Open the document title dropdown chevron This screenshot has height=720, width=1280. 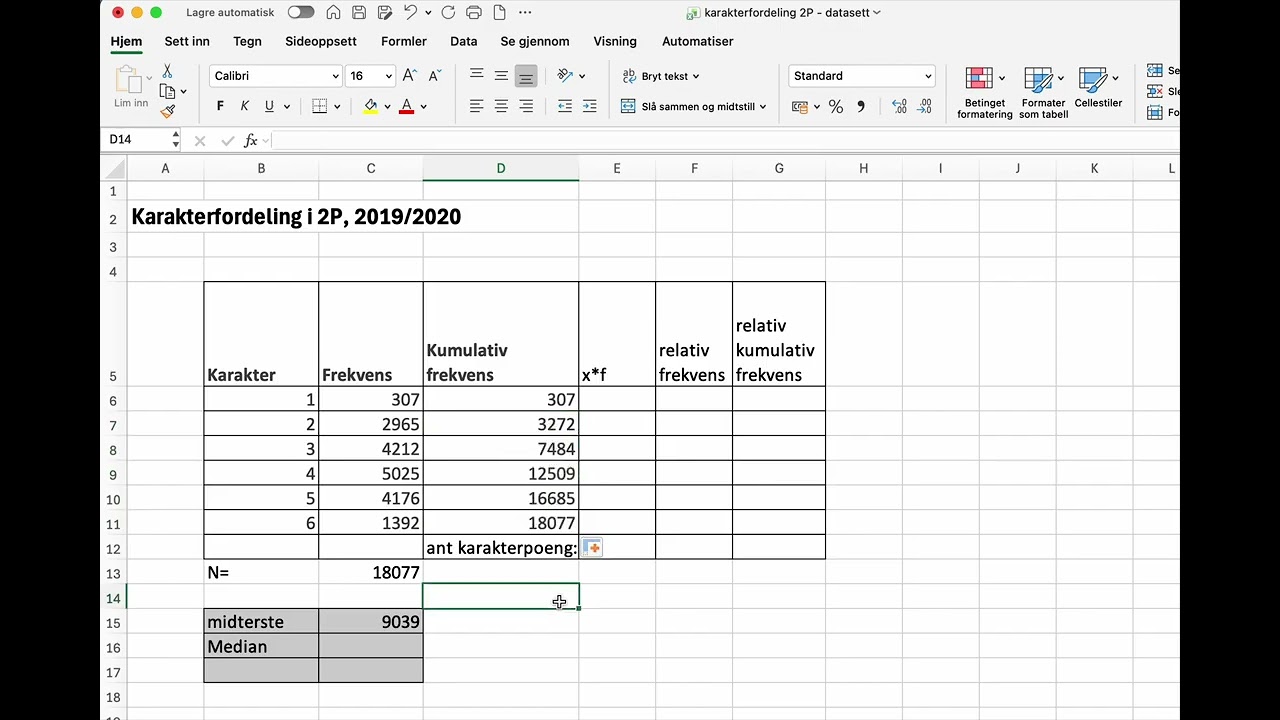point(877,13)
